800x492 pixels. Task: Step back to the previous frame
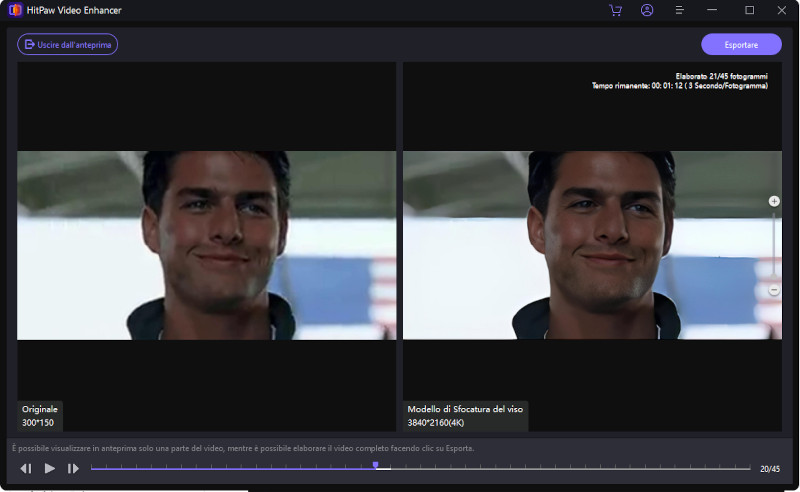pyautogui.click(x=26, y=468)
